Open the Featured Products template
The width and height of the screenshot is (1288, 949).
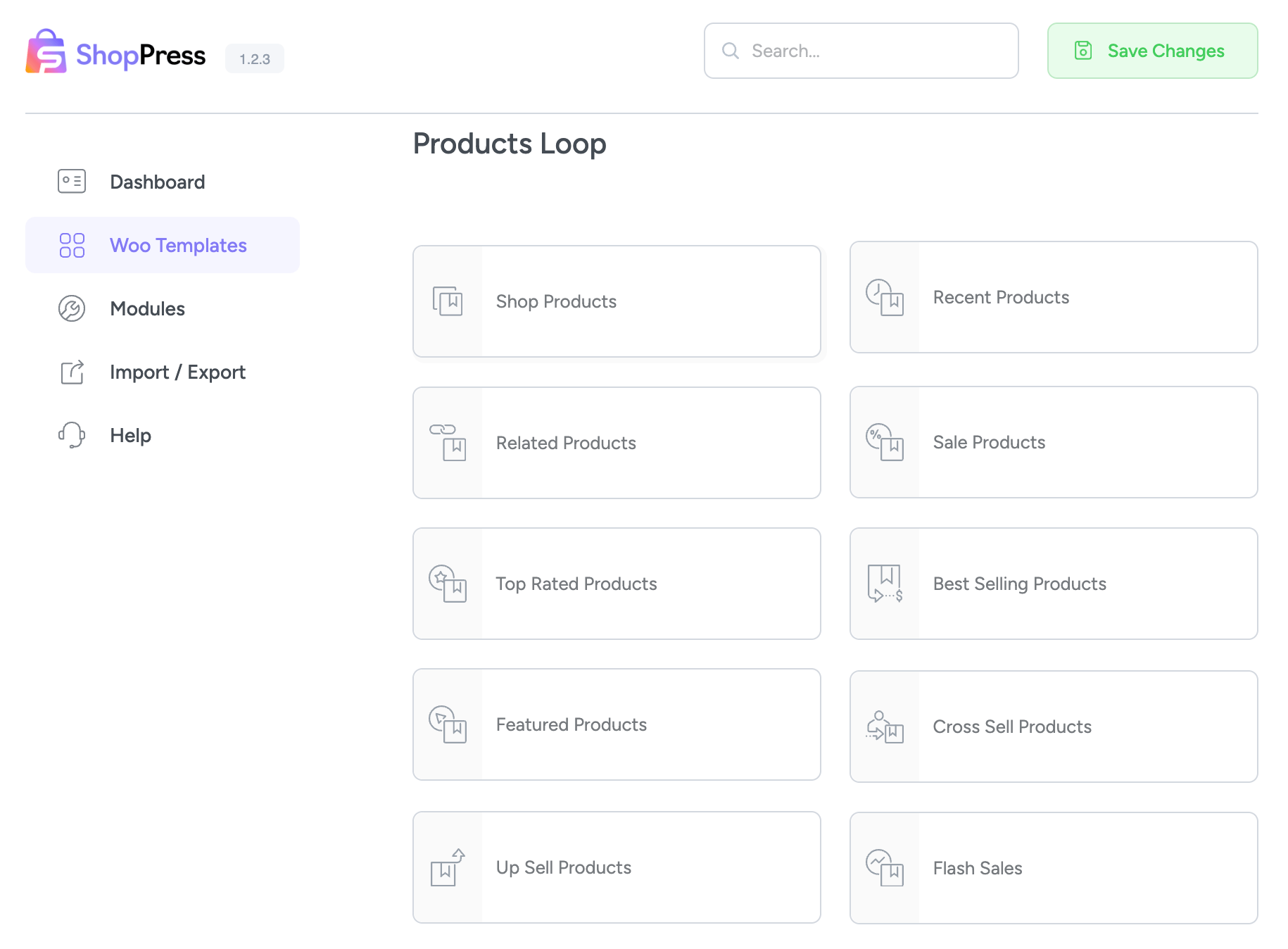coord(616,724)
